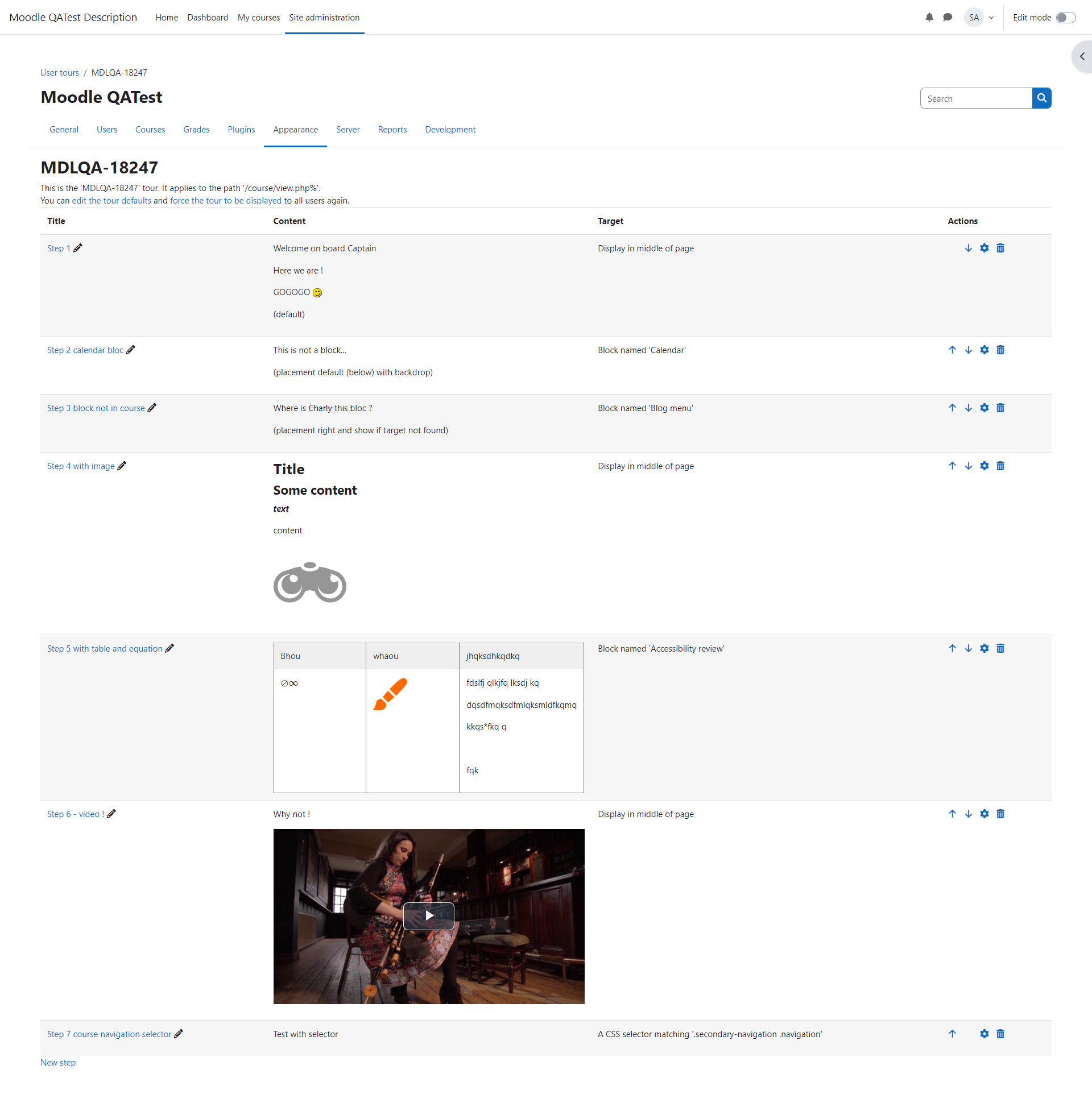Move Step 1 down
The height and width of the screenshot is (1119, 1092).
[x=968, y=248]
